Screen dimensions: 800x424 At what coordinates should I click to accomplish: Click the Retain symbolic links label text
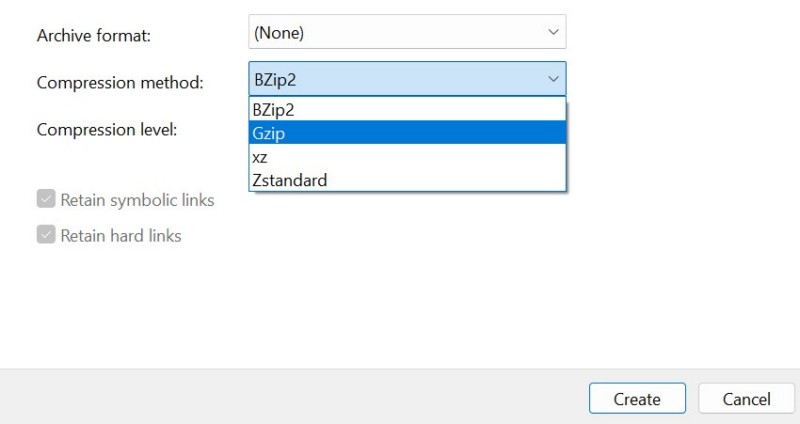pyautogui.click(x=137, y=200)
